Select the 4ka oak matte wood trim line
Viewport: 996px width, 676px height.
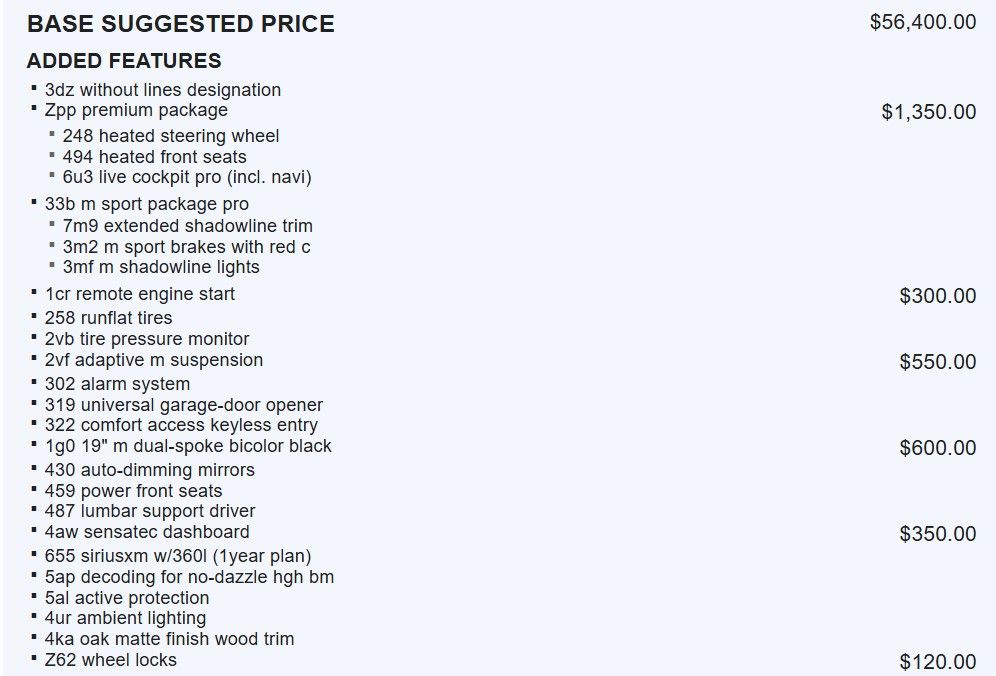click(x=169, y=639)
